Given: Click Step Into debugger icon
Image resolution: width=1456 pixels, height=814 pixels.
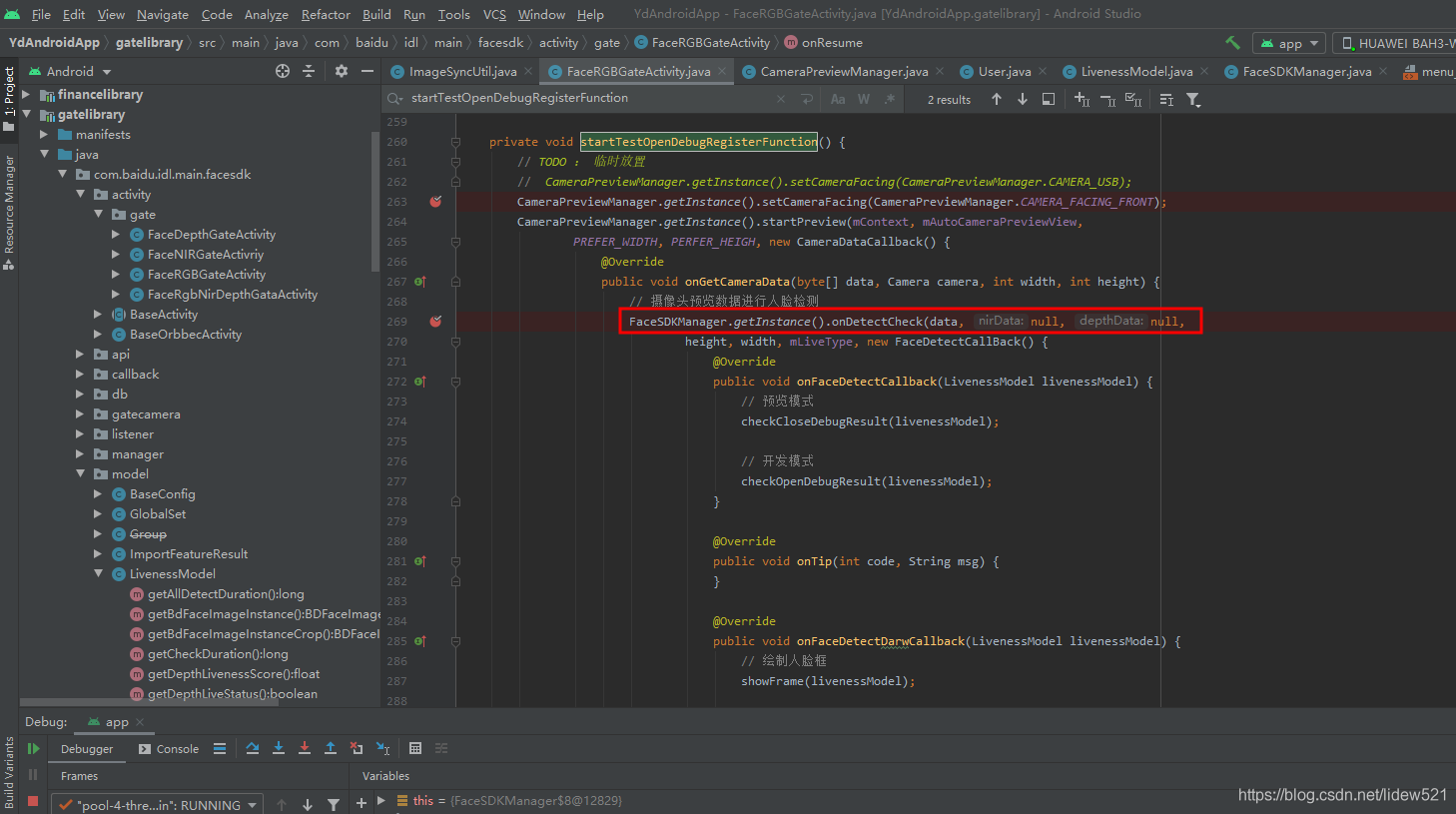Looking at the screenshot, I should coord(279,748).
